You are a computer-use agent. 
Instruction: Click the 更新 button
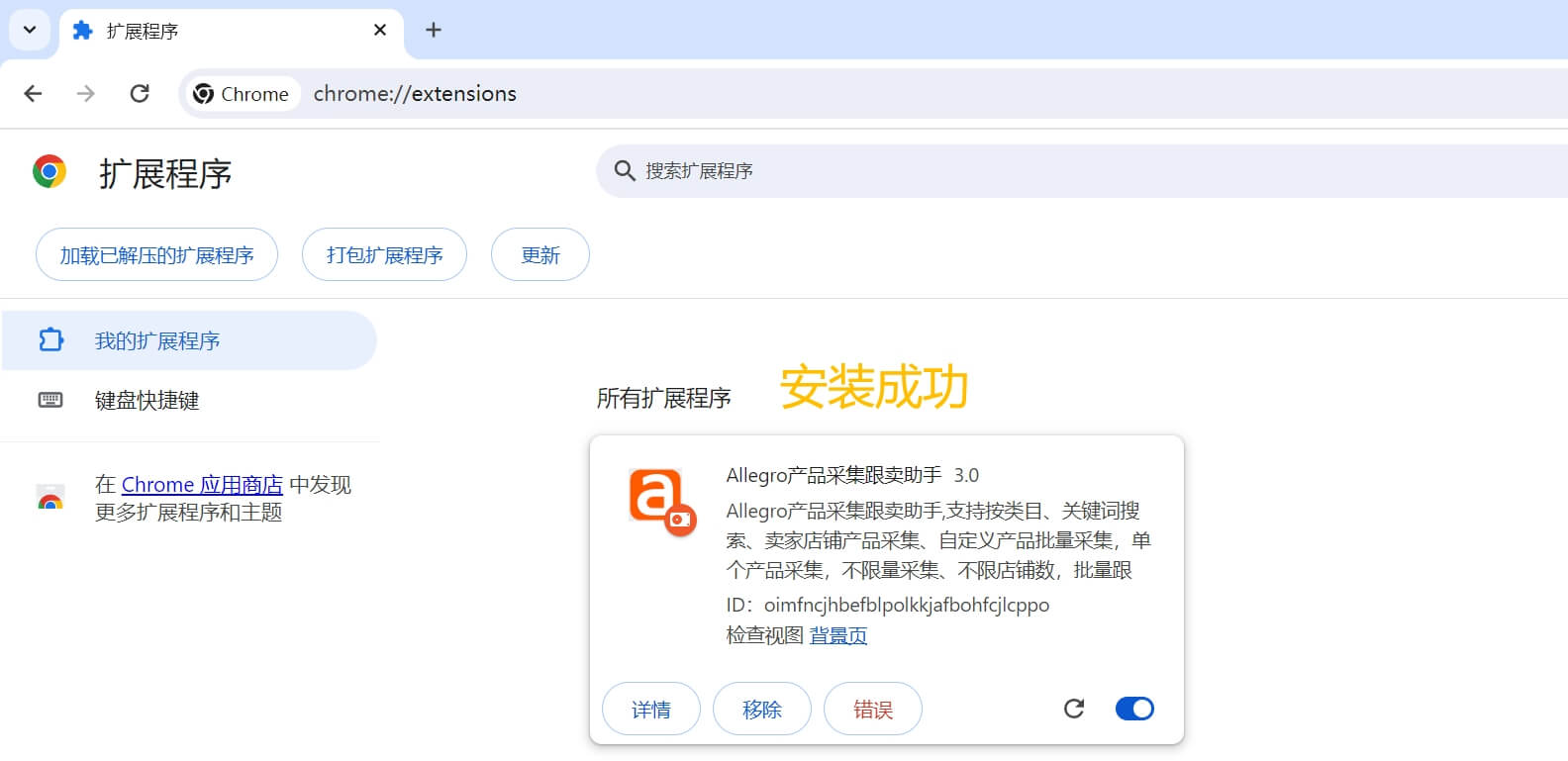click(540, 255)
